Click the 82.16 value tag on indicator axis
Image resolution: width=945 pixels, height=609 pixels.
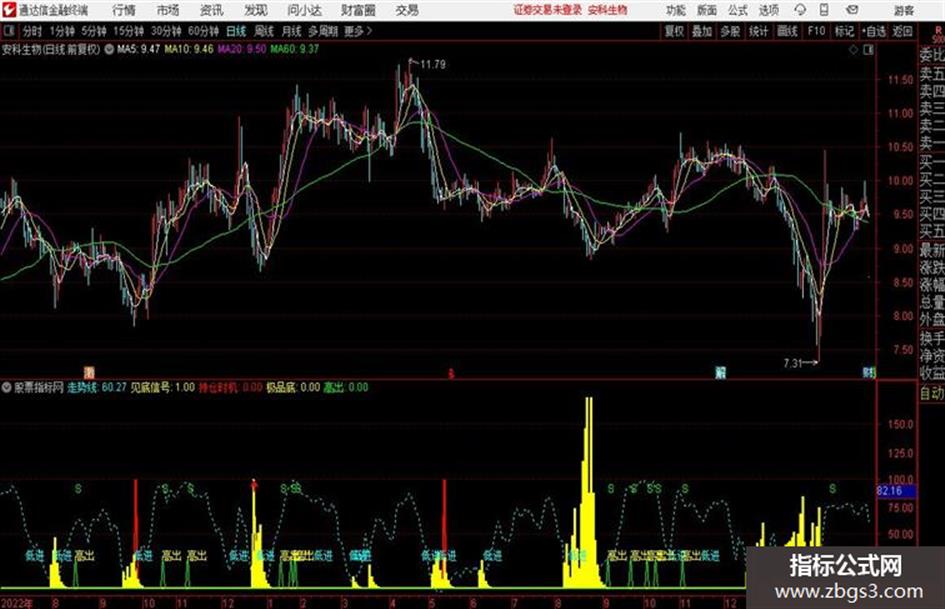(x=896, y=491)
